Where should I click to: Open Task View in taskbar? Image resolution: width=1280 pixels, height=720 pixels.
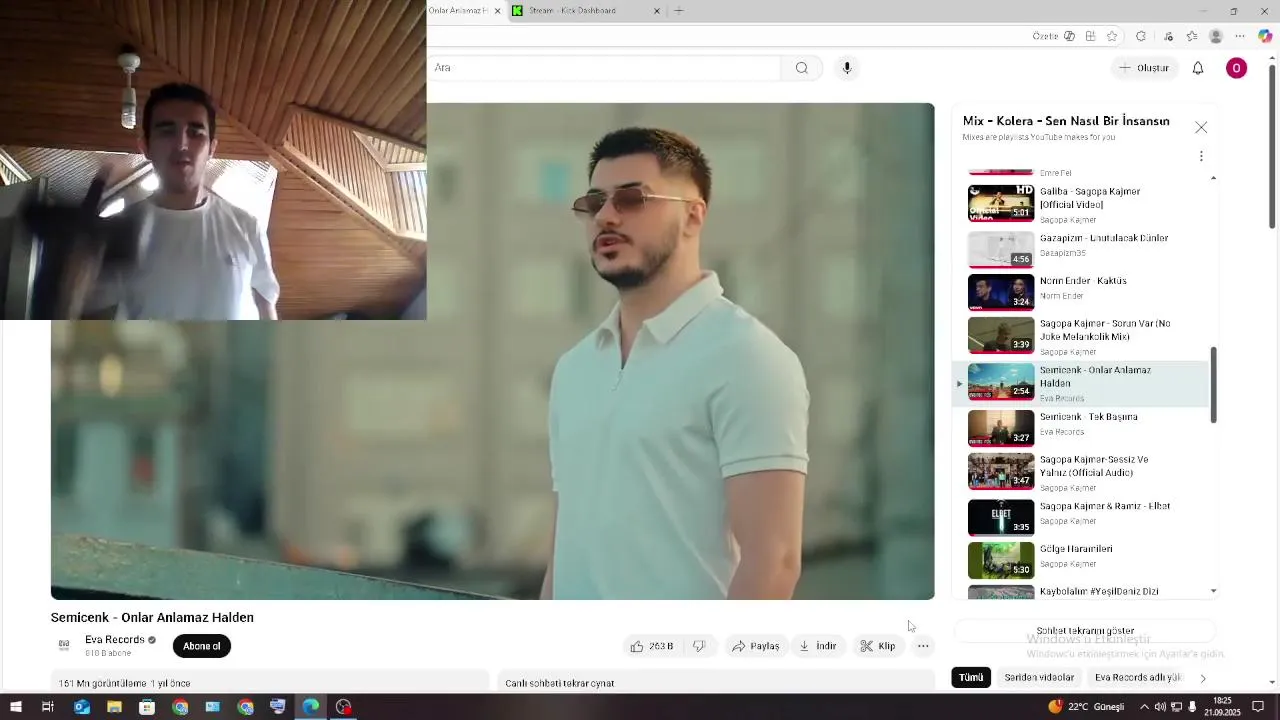click(47, 707)
